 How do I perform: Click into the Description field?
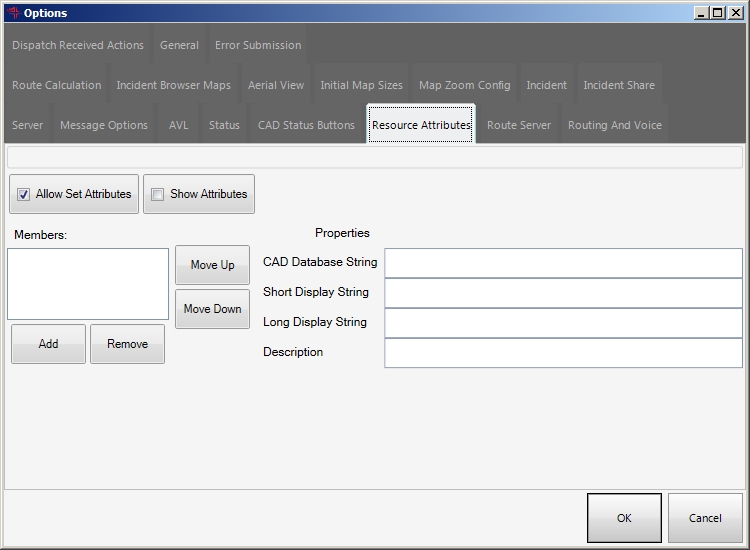563,353
